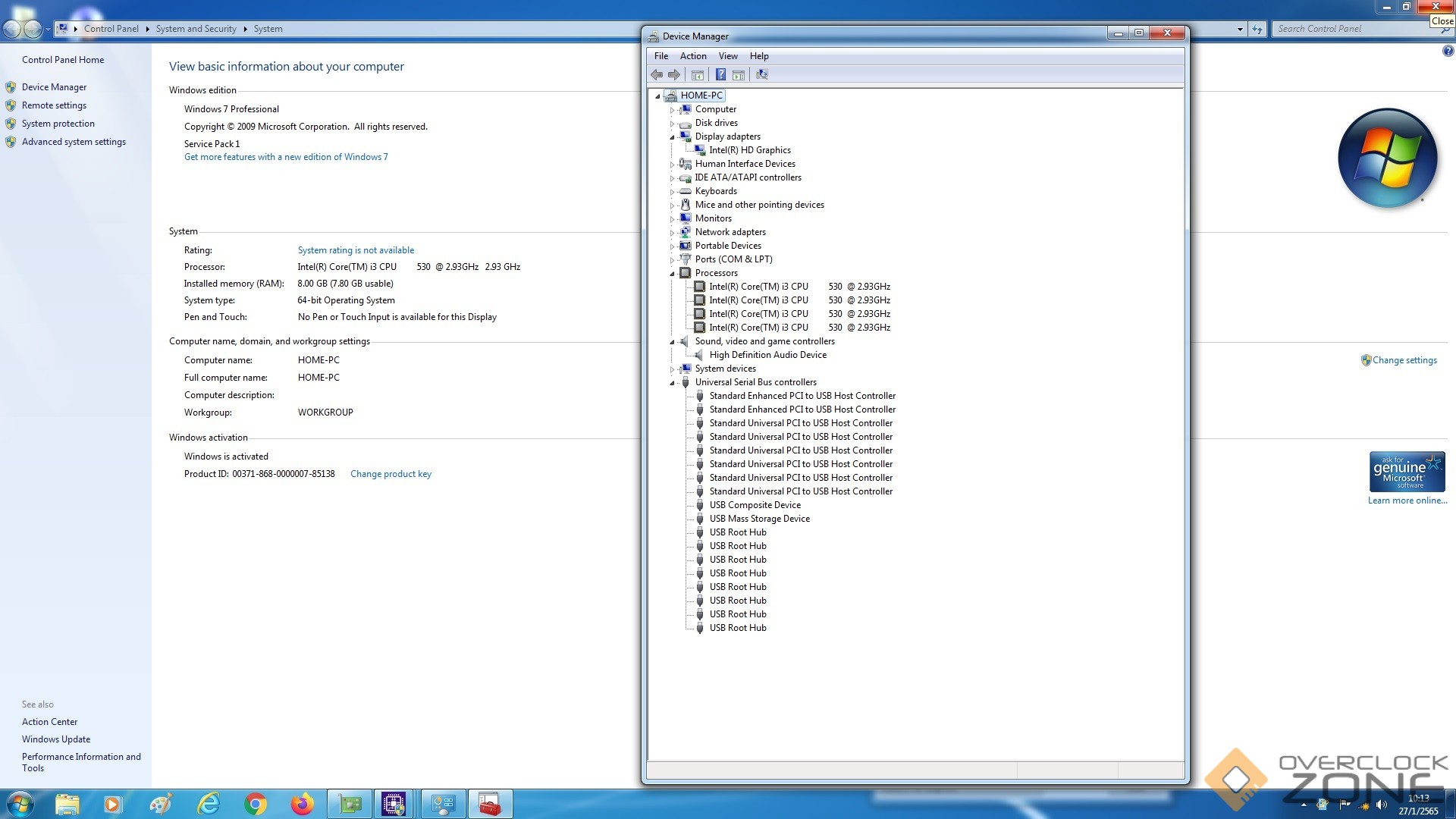Click Get more features with new edition link
1456x819 pixels.
(x=286, y=157)
